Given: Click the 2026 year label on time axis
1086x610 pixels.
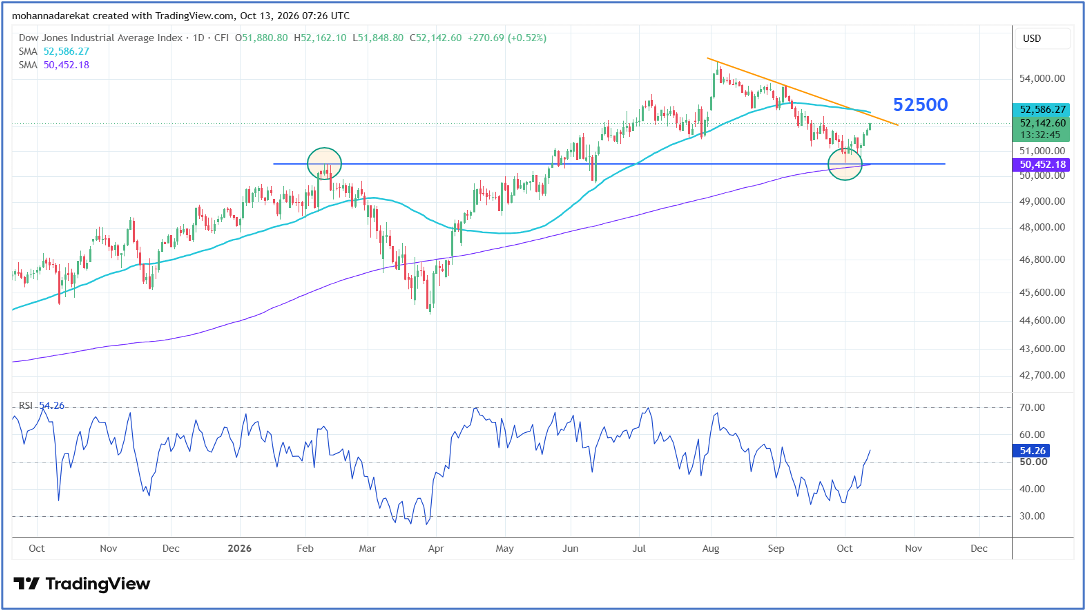Looking at the screenshot, I should [240, 548].
